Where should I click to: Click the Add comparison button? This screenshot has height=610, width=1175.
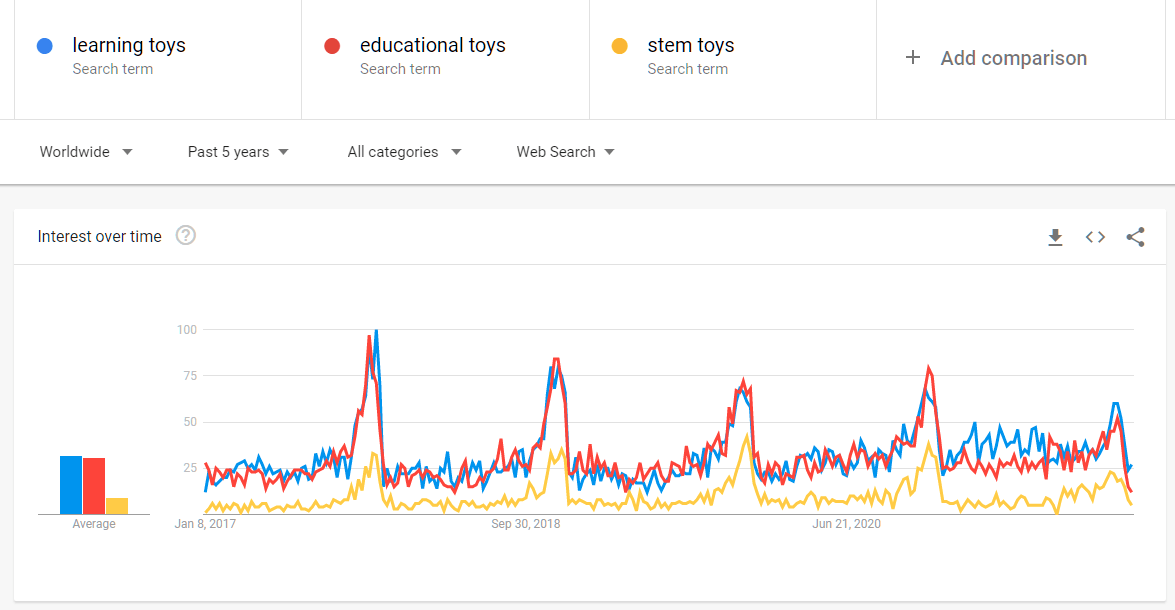[x=1013, y=58]
